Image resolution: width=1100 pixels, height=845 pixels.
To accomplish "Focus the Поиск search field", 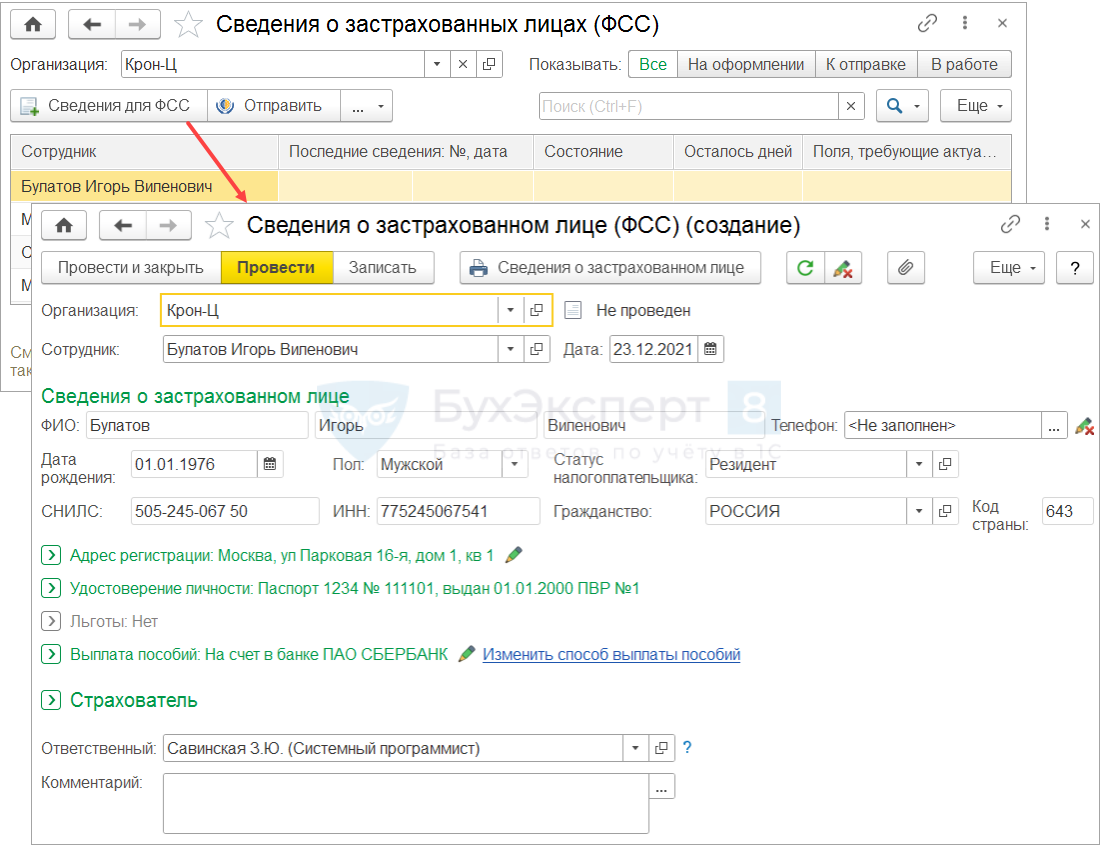I will point(688,106).
